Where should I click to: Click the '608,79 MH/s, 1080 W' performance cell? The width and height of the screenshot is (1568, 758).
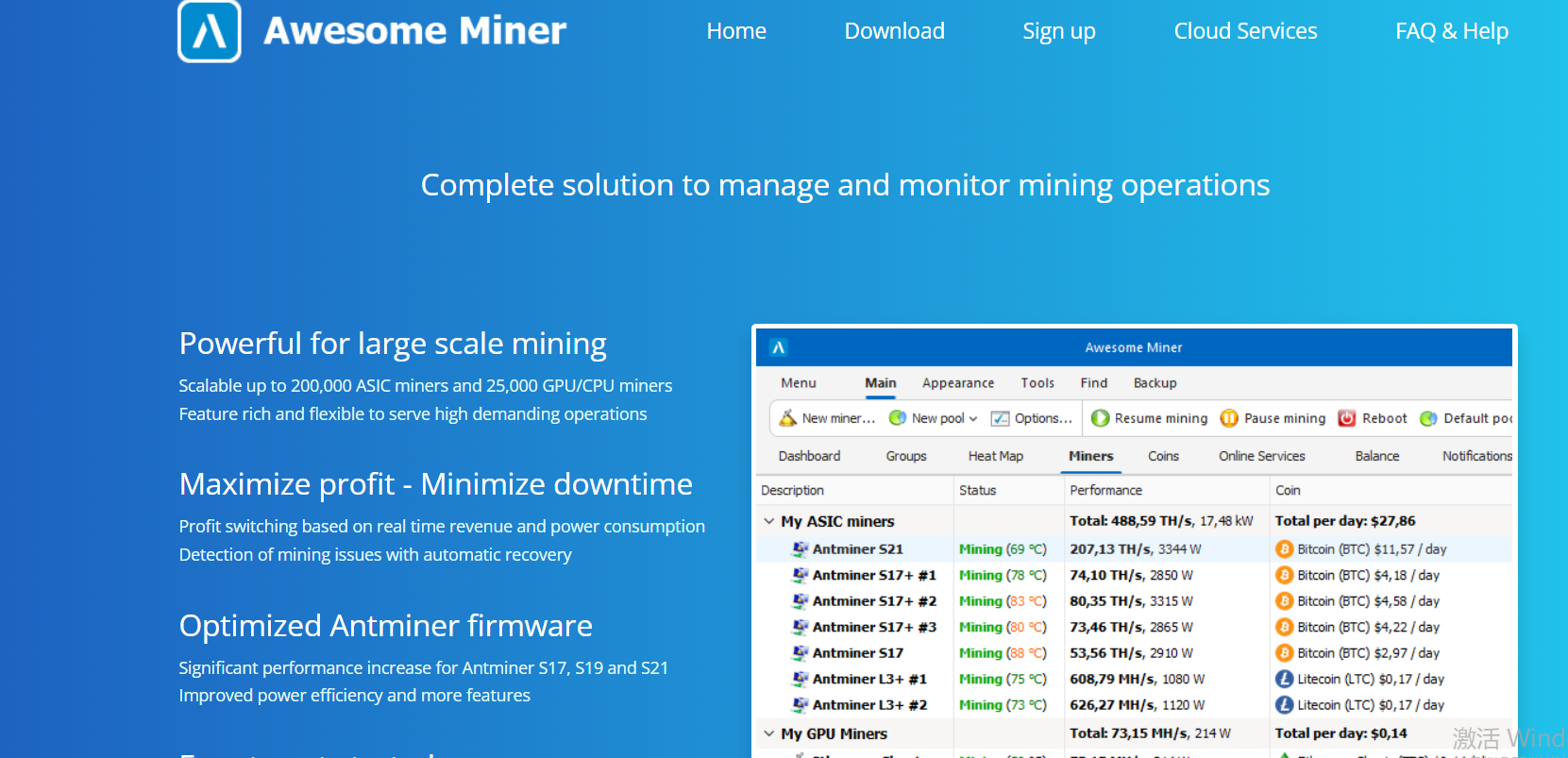1137,679
